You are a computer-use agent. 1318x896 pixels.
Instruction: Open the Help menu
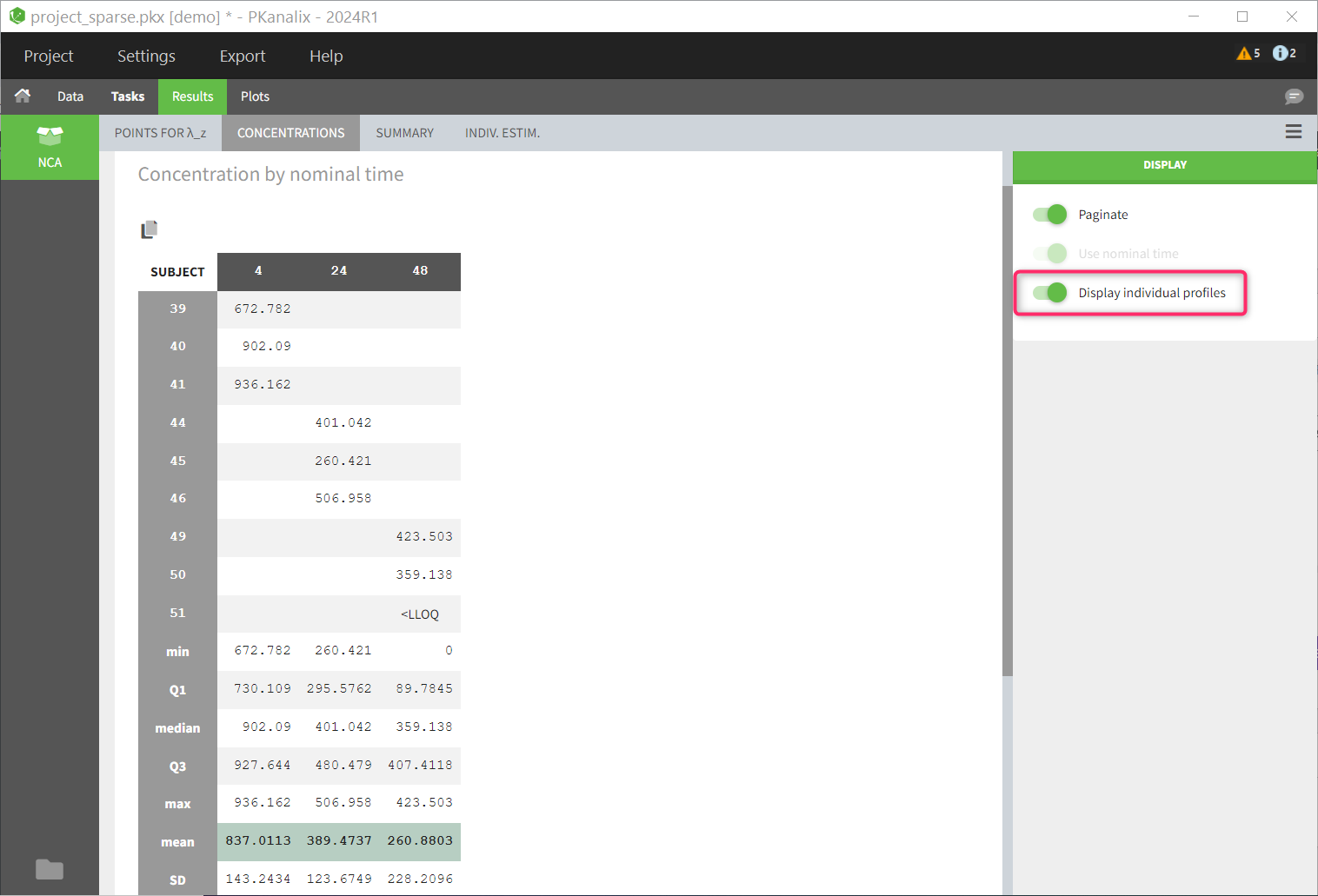tap(326, 56)
